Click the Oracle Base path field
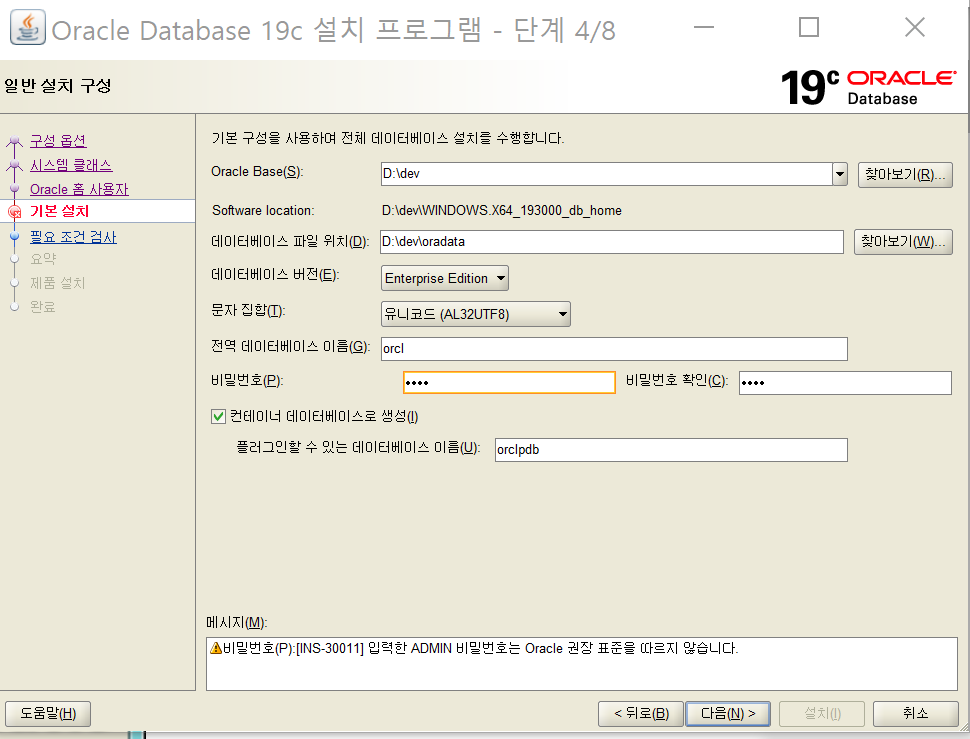 tap(606, 174)
